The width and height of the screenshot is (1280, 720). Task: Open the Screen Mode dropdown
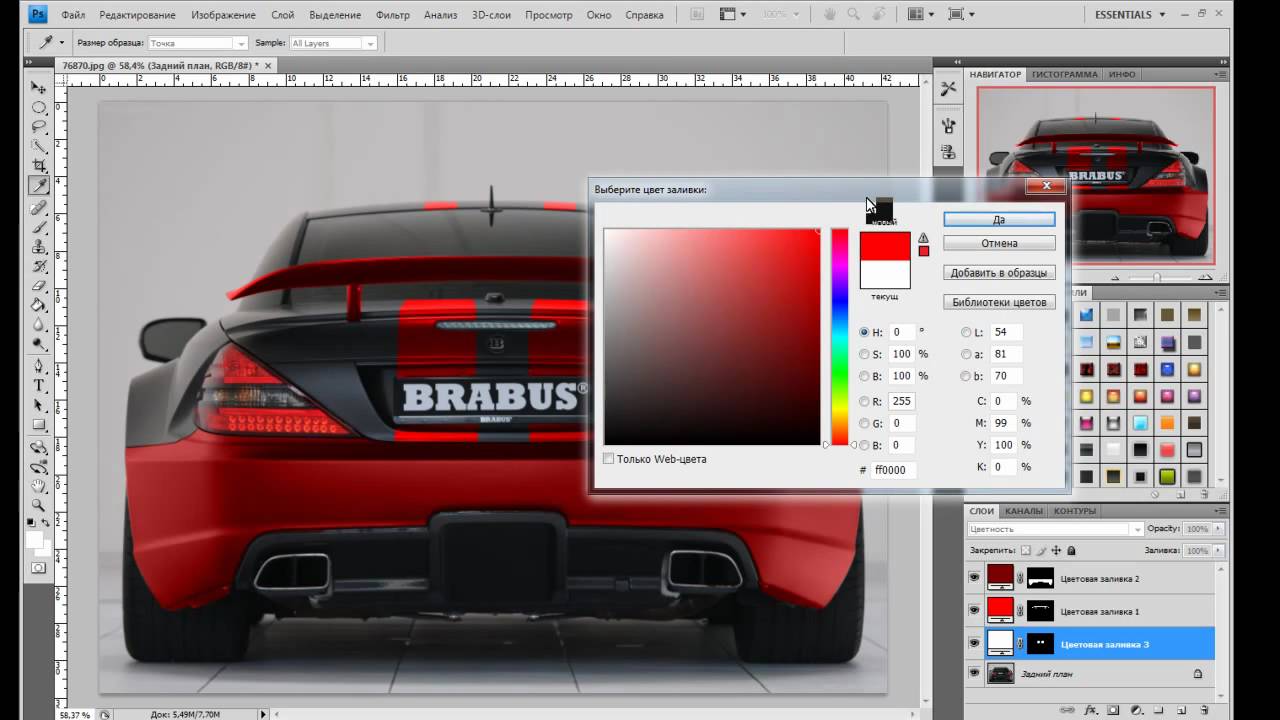click(x=962, y=15)
